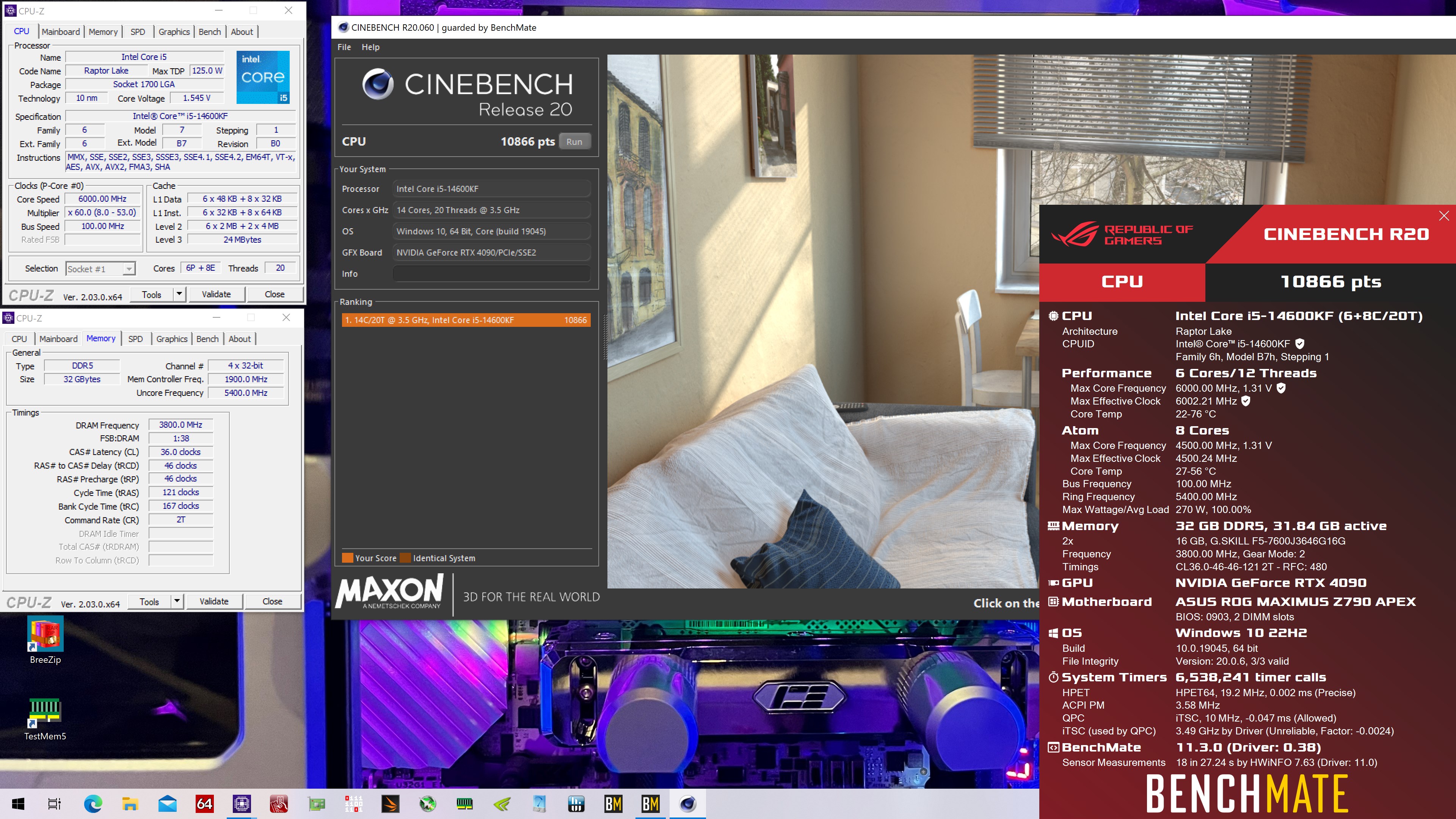
Task: Switch to CPU-Z via its taskbar icon
Action: pyautogui.click(x=242, y=803)
